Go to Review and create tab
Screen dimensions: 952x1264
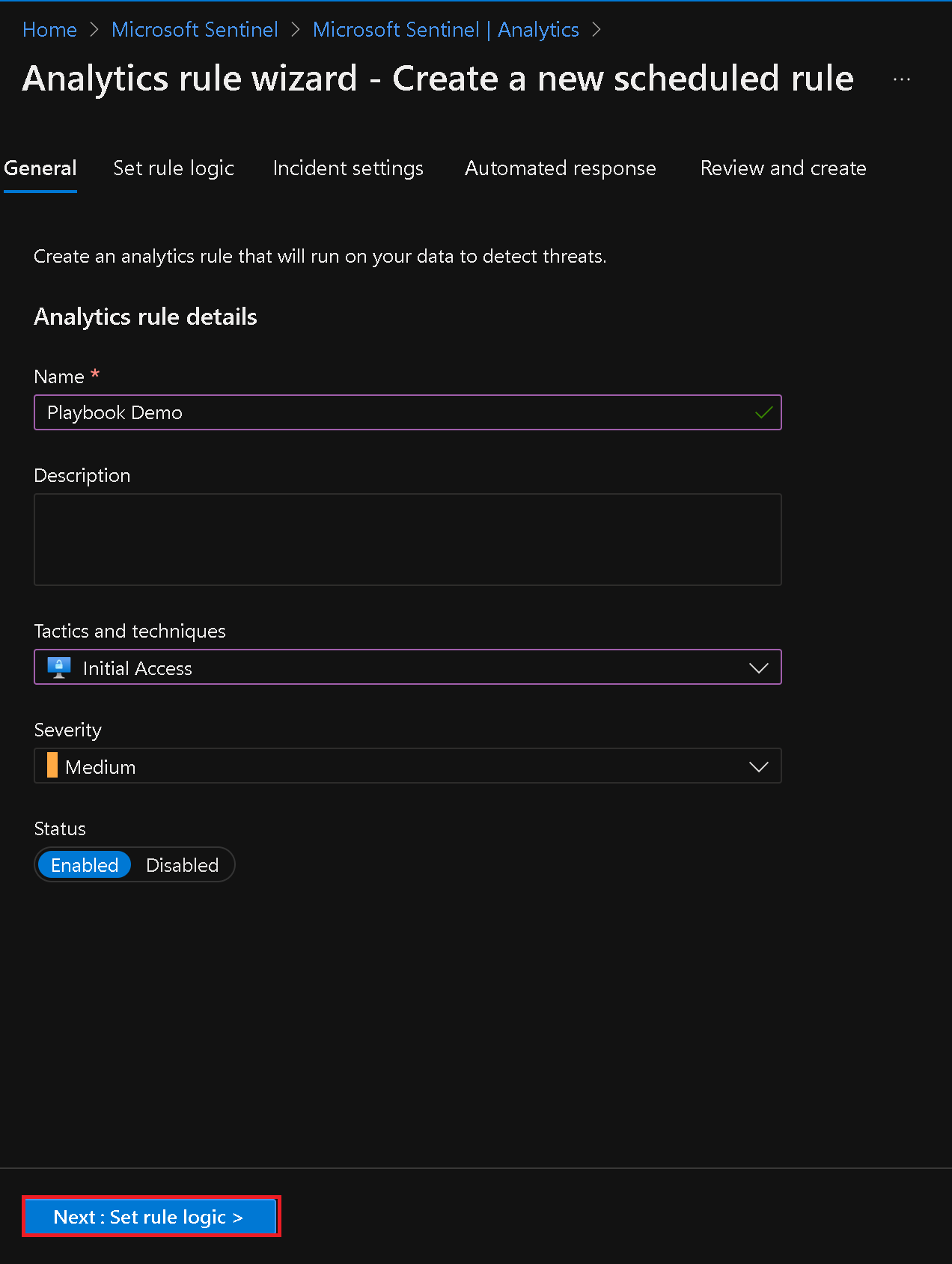click(x=783, y=168)
